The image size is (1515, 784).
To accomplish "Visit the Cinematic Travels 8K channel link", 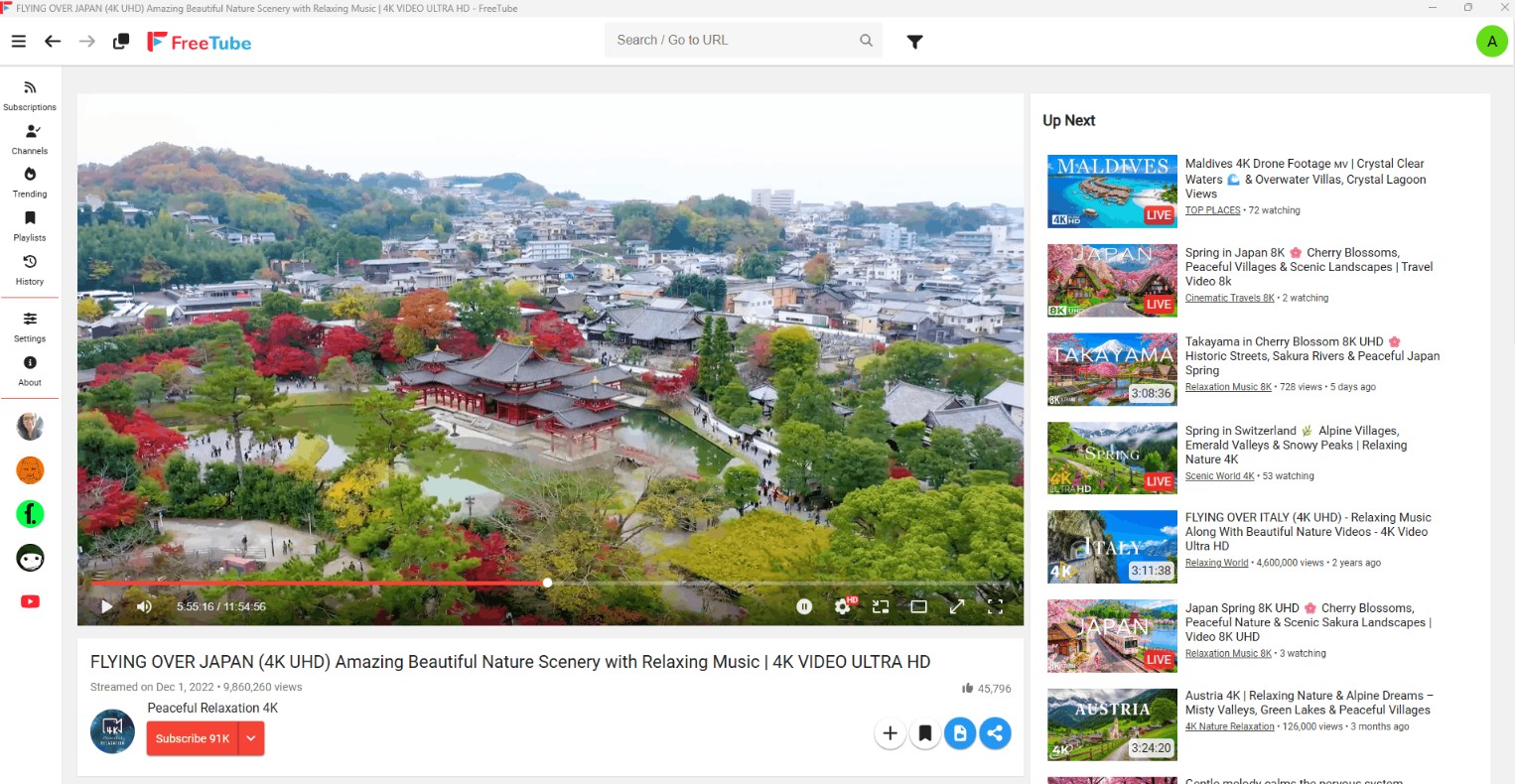I will (x=1229, y=298).
